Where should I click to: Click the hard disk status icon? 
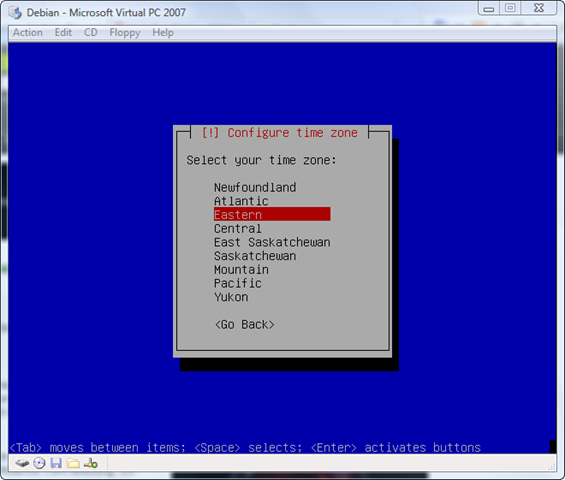click(x=22, y=463)
